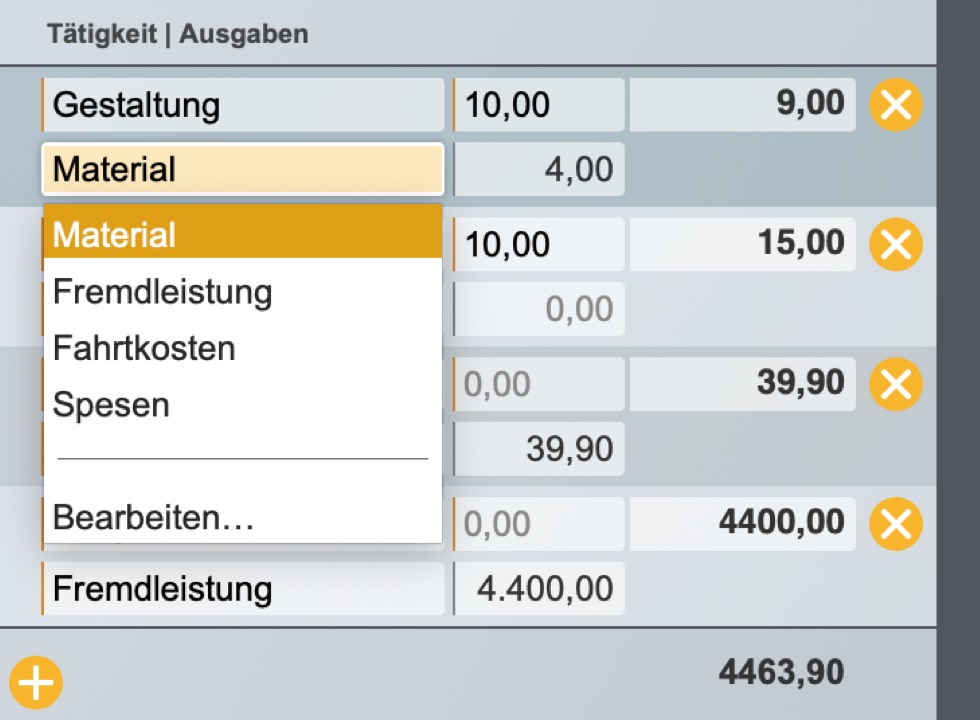Edit the 4.400,00 expense amount field
This screenshot has width=980, height=720.
tap(539, 589)
